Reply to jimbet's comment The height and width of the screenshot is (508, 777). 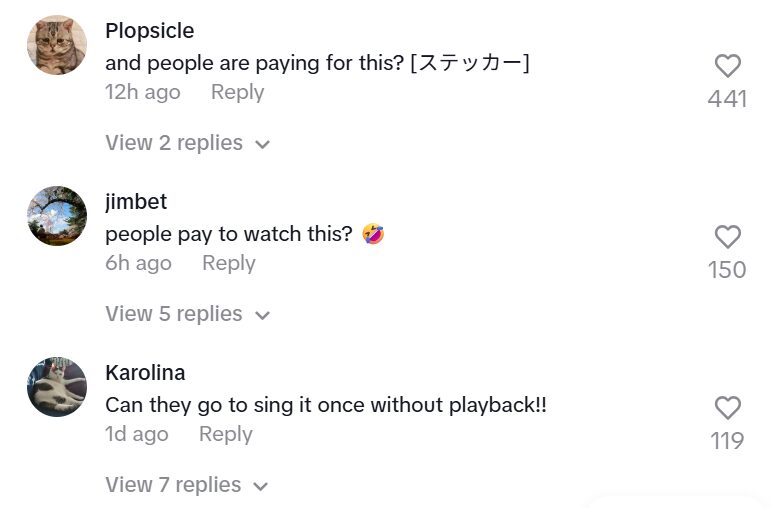point(228,263)
